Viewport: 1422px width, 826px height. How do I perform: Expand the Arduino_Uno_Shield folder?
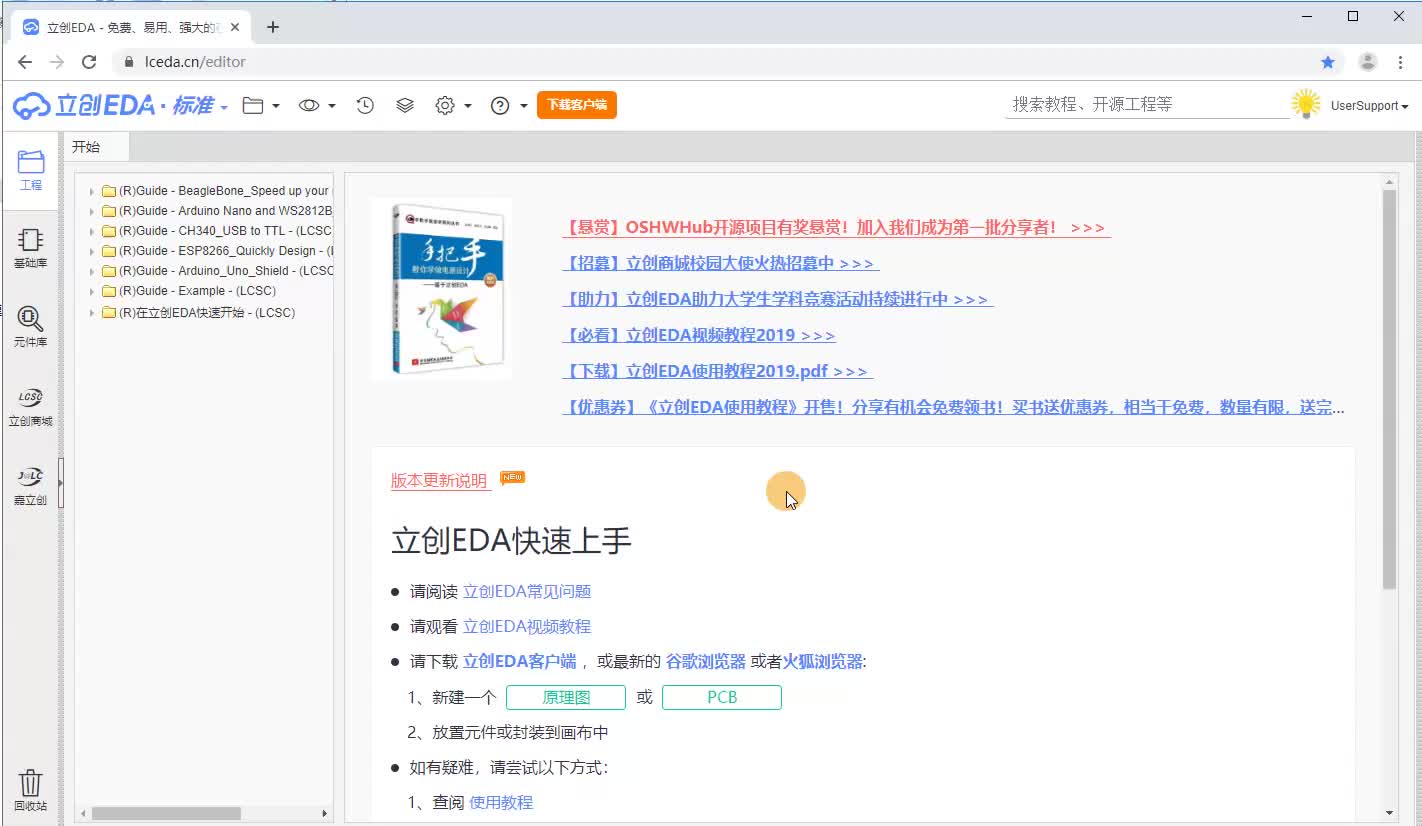(x=92, y=271)
